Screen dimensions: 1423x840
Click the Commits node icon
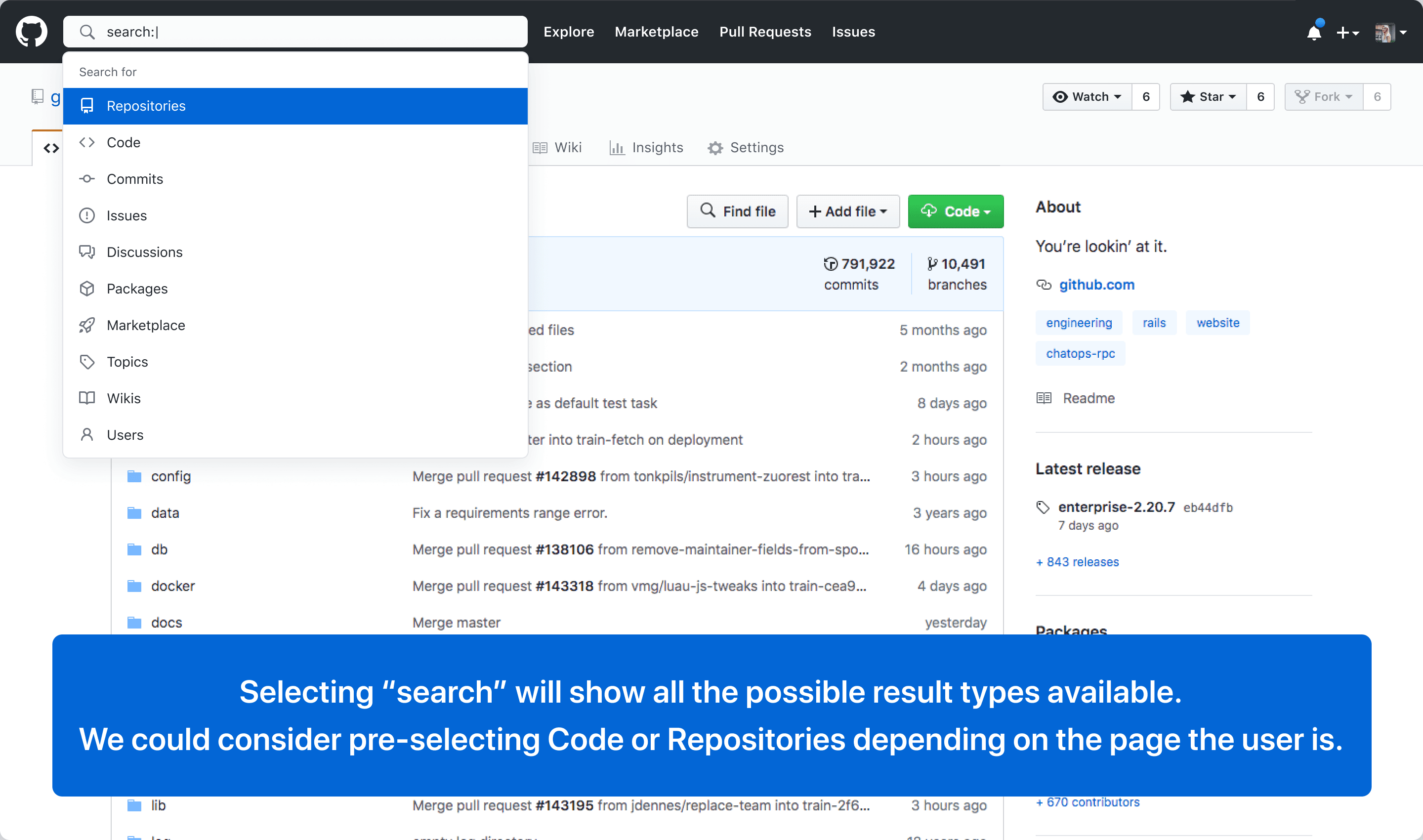86,179
